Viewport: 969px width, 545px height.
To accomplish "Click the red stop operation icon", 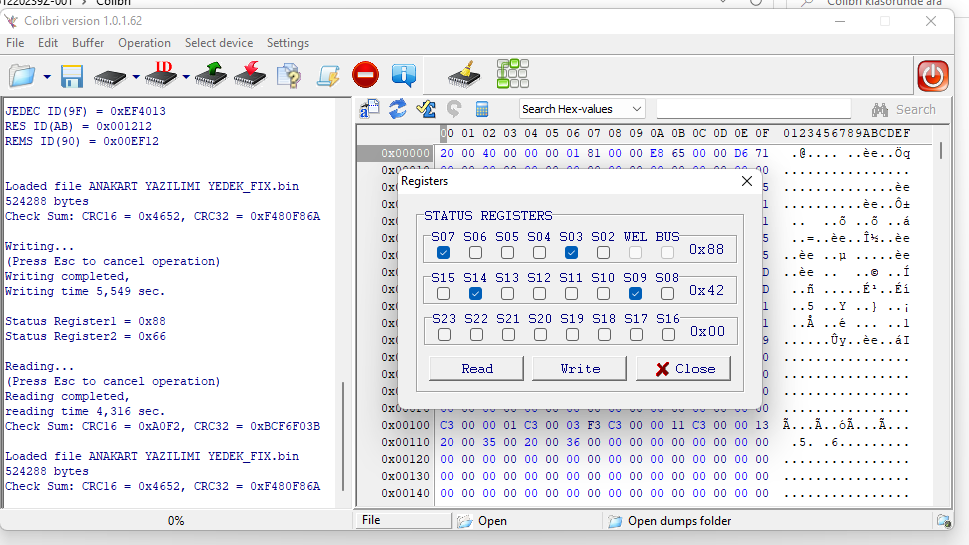I will [365, 76].
